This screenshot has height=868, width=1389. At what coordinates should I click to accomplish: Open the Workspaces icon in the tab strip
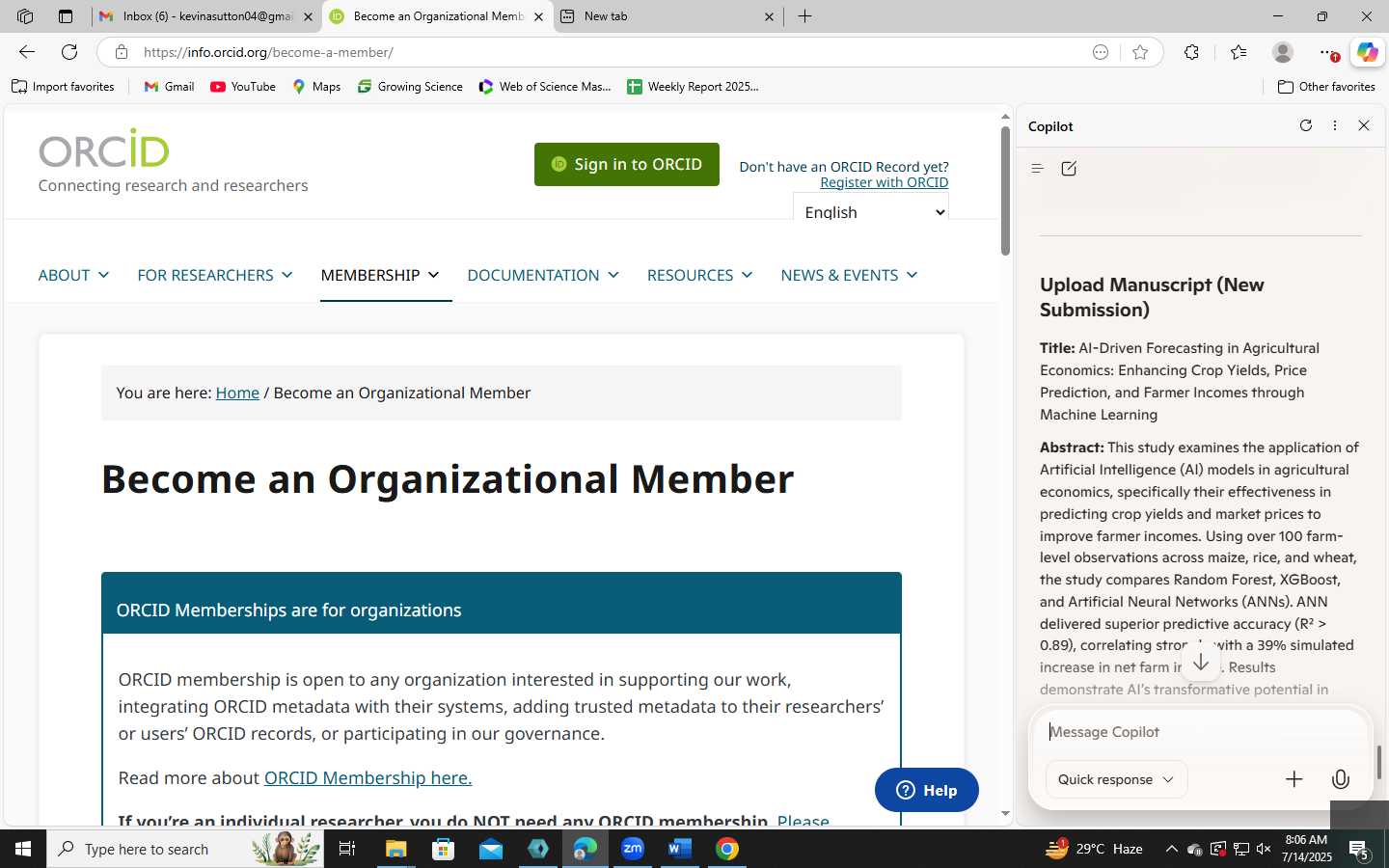[x=25, y=16]
